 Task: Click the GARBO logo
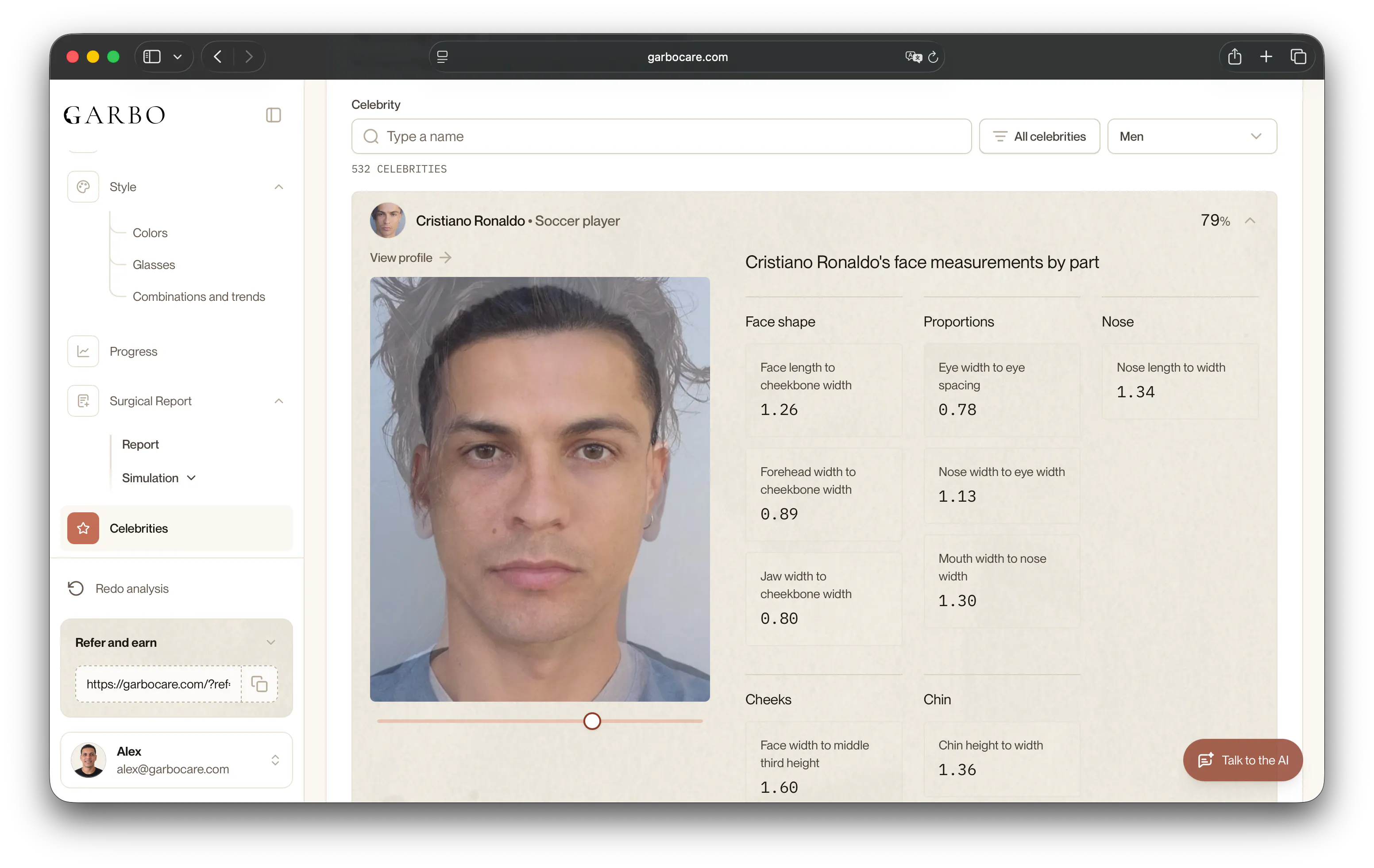(x=114, y=115)
